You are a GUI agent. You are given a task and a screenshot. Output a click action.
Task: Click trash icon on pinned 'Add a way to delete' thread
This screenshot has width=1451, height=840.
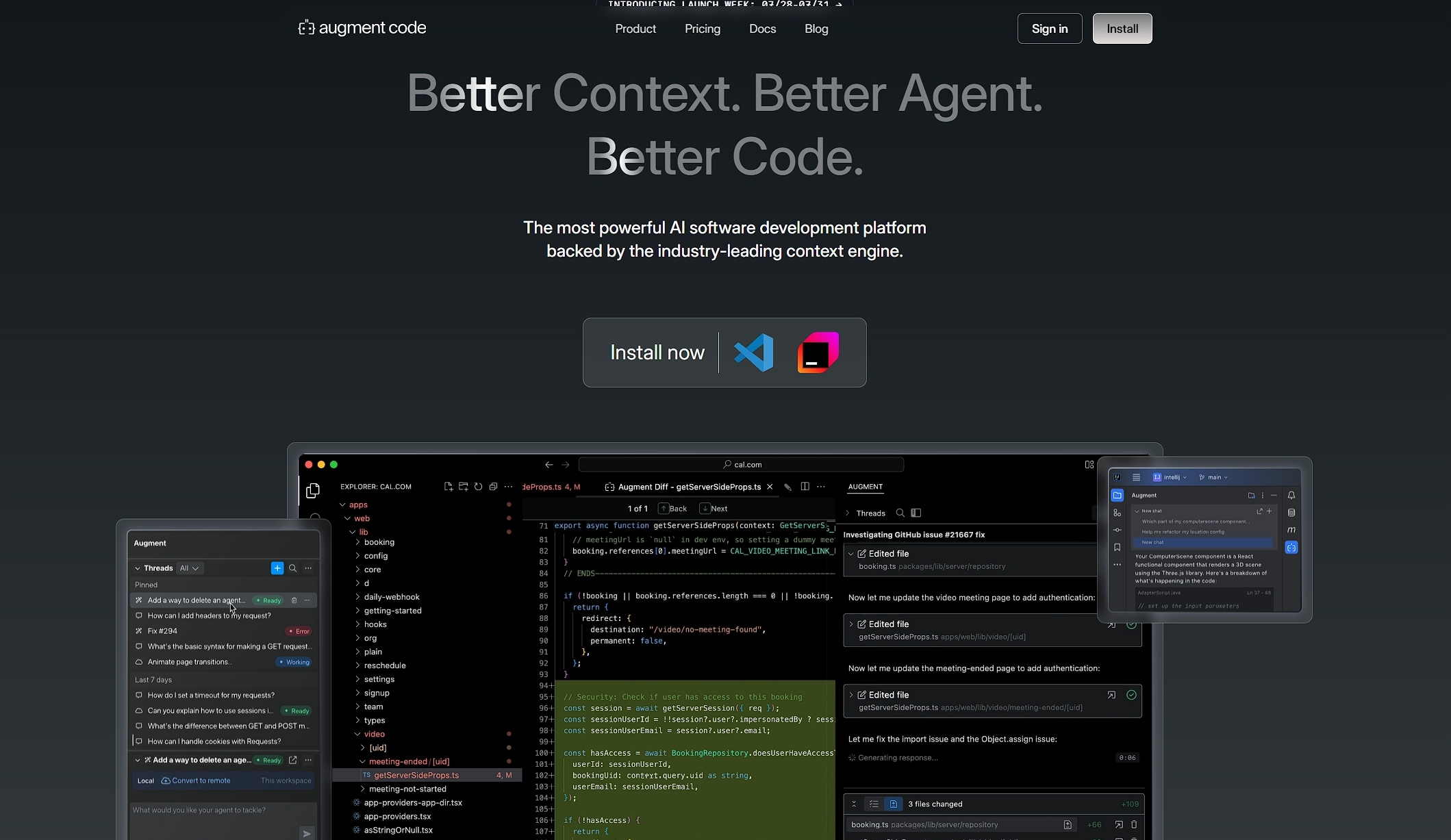(x=294, y=600)
